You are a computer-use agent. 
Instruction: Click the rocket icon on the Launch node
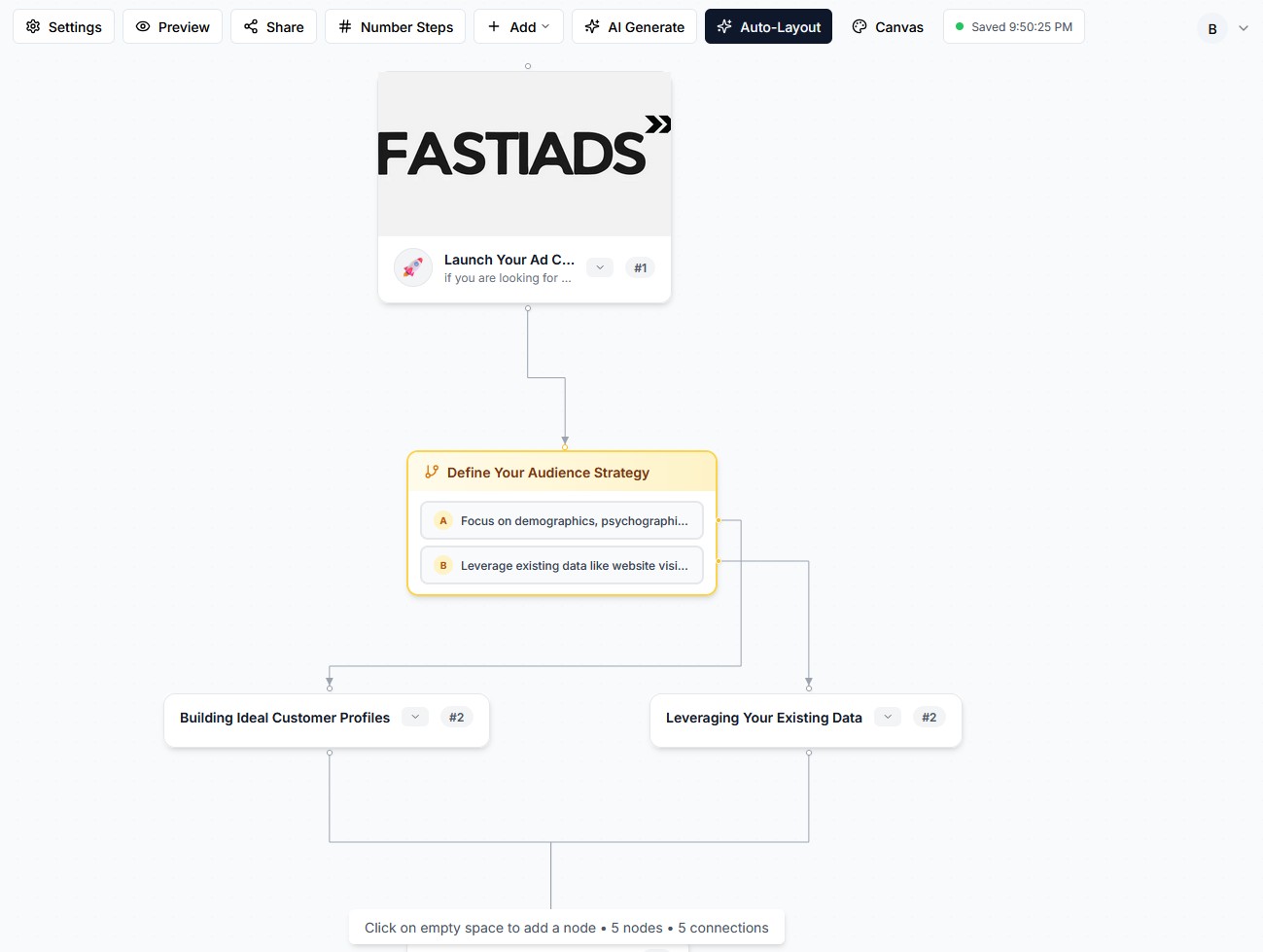tap(412, 267)
